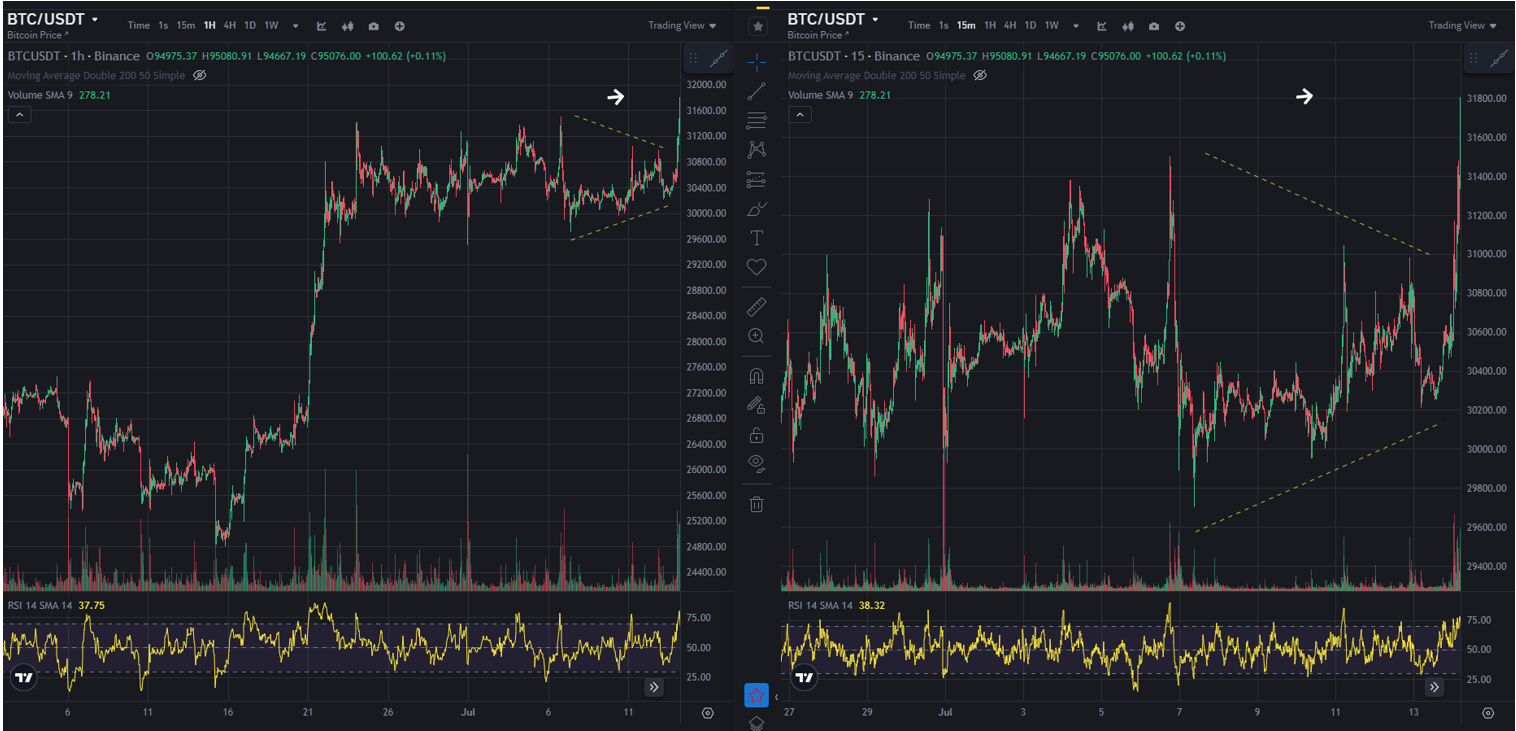Expand more timeframes arrow in left chart

(296, 26)
